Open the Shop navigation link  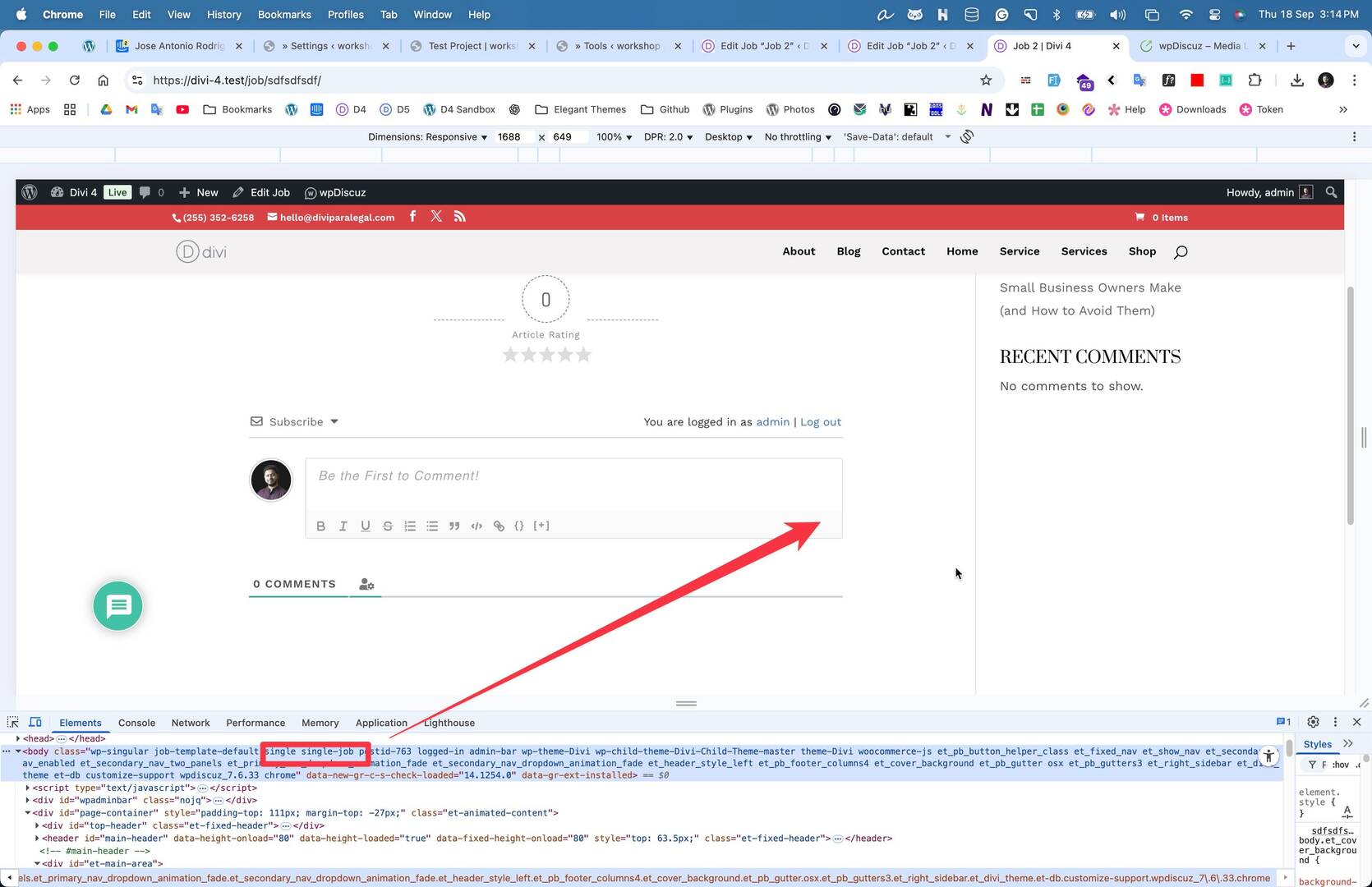click(x=1142, y=251)
